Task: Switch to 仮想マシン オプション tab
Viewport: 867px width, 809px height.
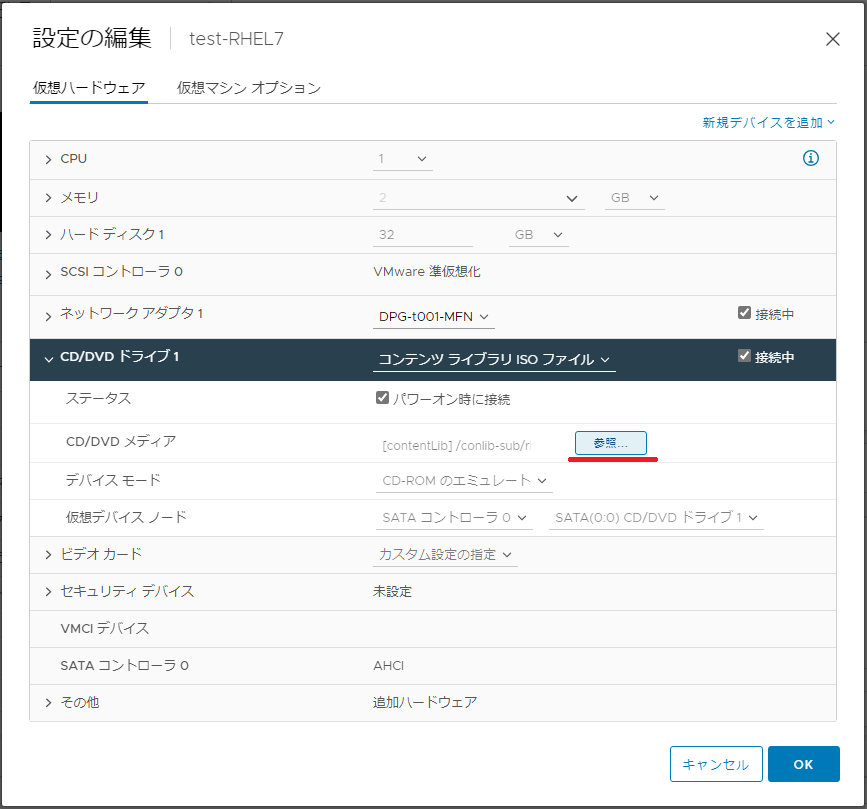Action: pos(249,88)
